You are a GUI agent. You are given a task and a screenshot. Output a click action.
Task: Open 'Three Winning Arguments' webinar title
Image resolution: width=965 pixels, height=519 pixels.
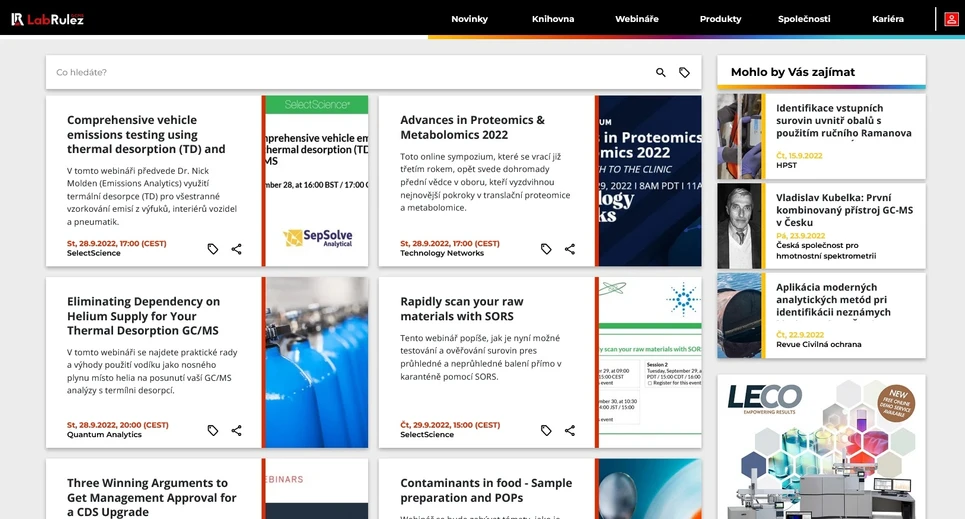[151, 497]
